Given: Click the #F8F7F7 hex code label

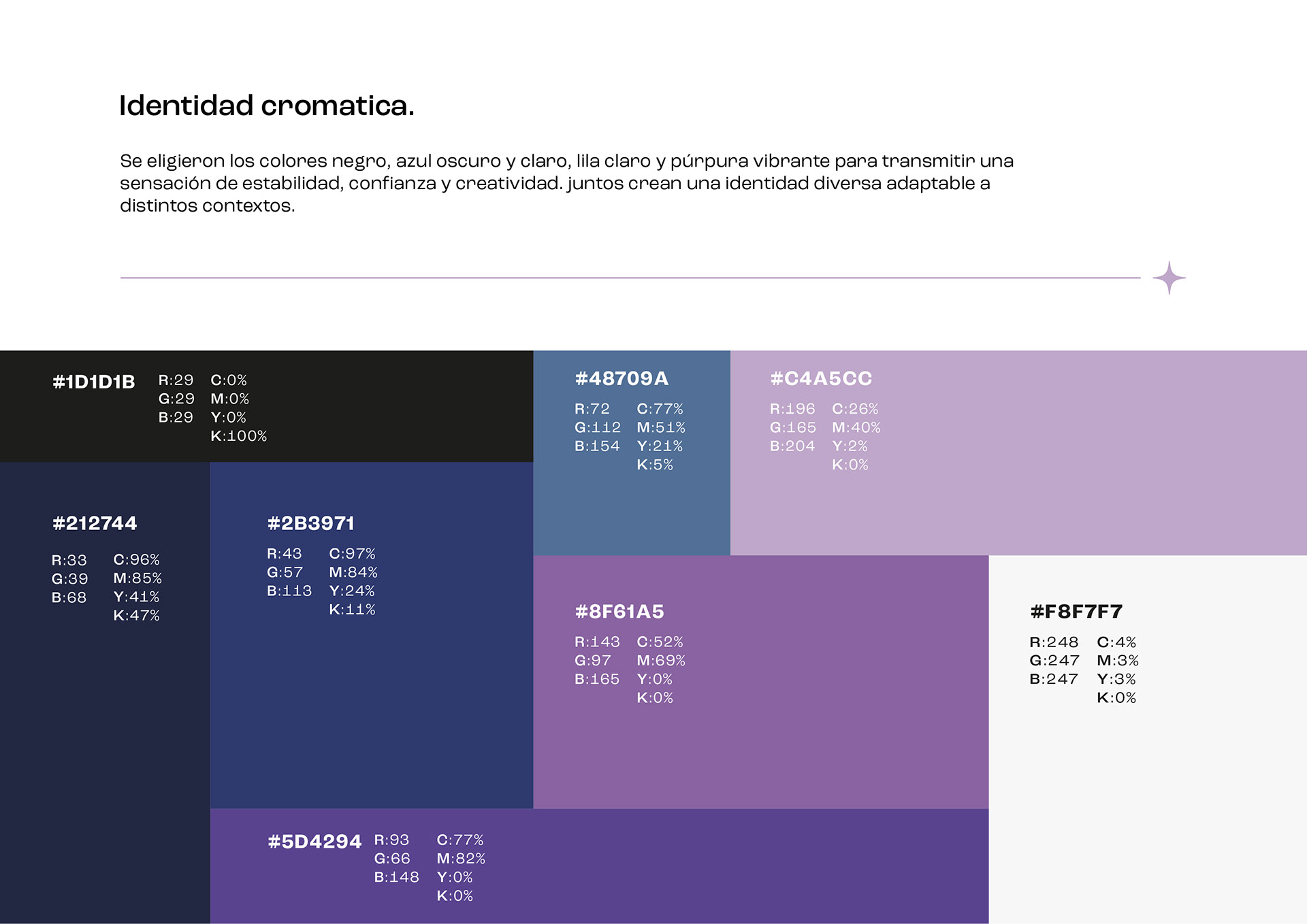Looking at the screenshot, I should click(1076, 612).
